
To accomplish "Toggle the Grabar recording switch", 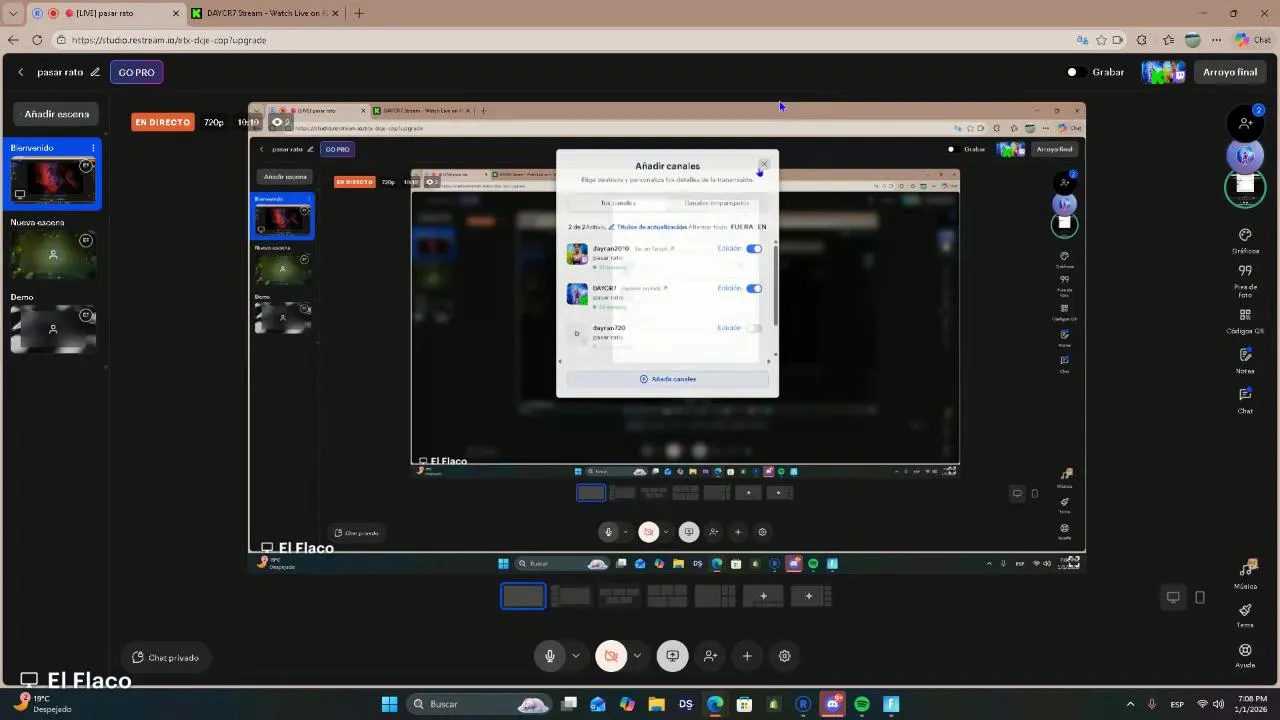I will (x=1073, y=72).
